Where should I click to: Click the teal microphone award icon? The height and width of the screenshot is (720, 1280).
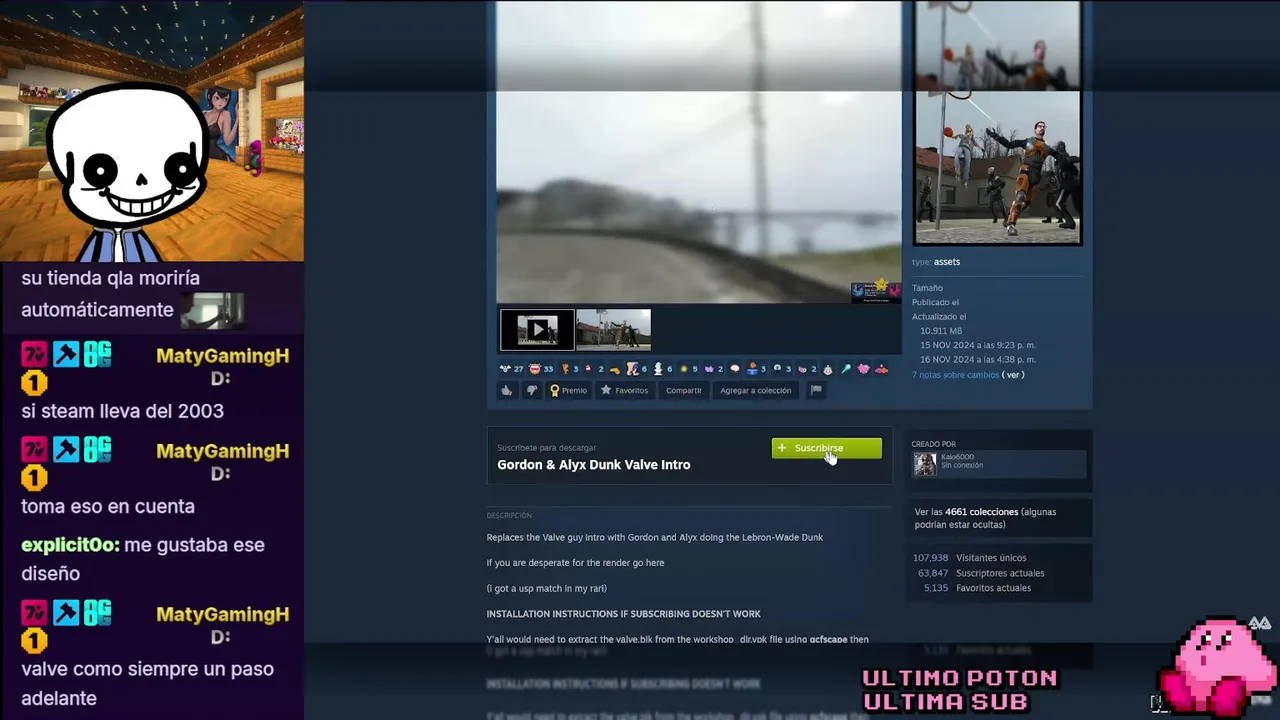tap(845, 369)
